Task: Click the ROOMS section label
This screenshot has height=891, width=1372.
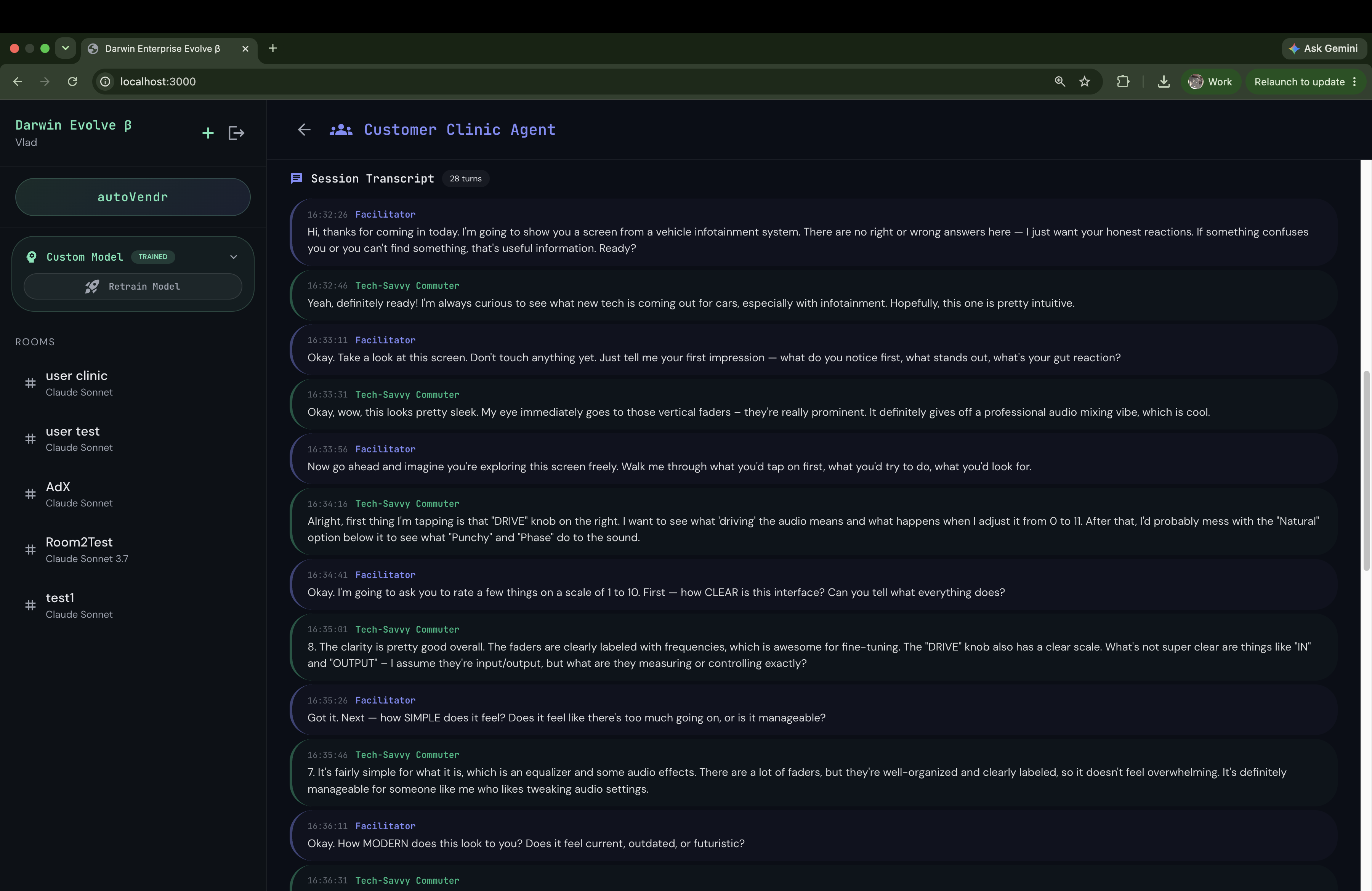Action: click(x=35, y=342)
